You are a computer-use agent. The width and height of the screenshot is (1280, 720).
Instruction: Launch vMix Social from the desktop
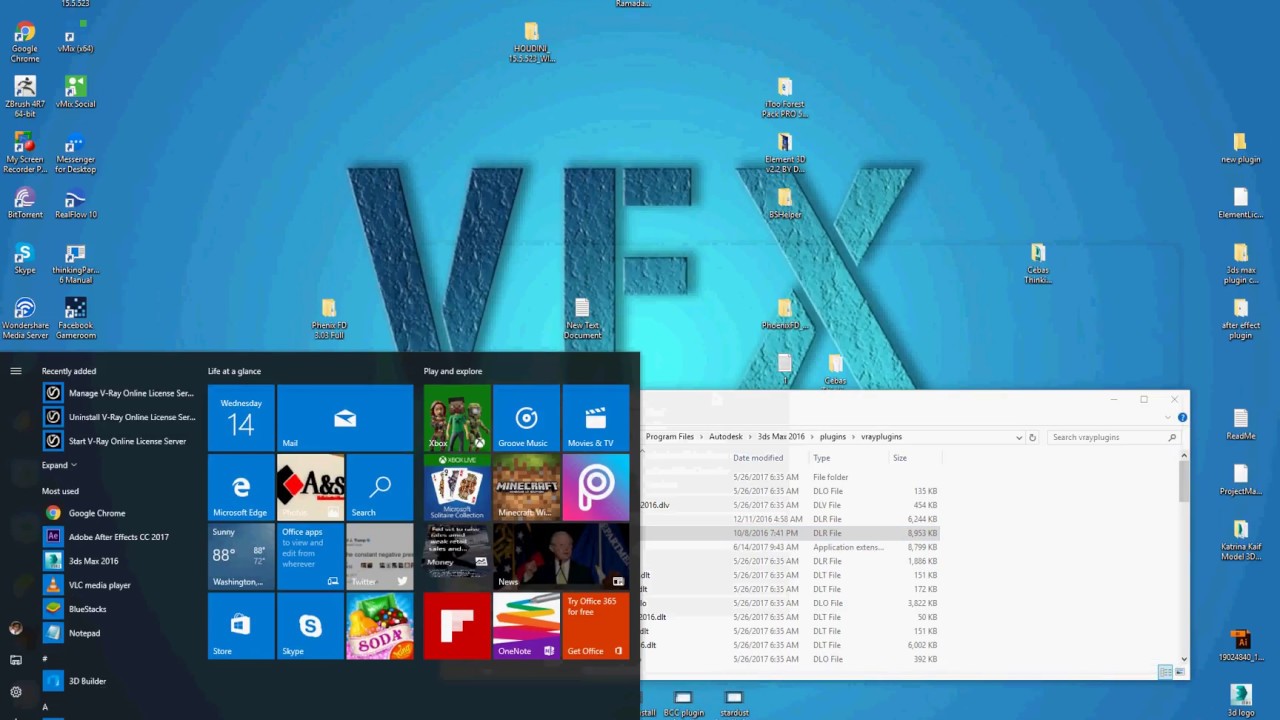(75, 94)
